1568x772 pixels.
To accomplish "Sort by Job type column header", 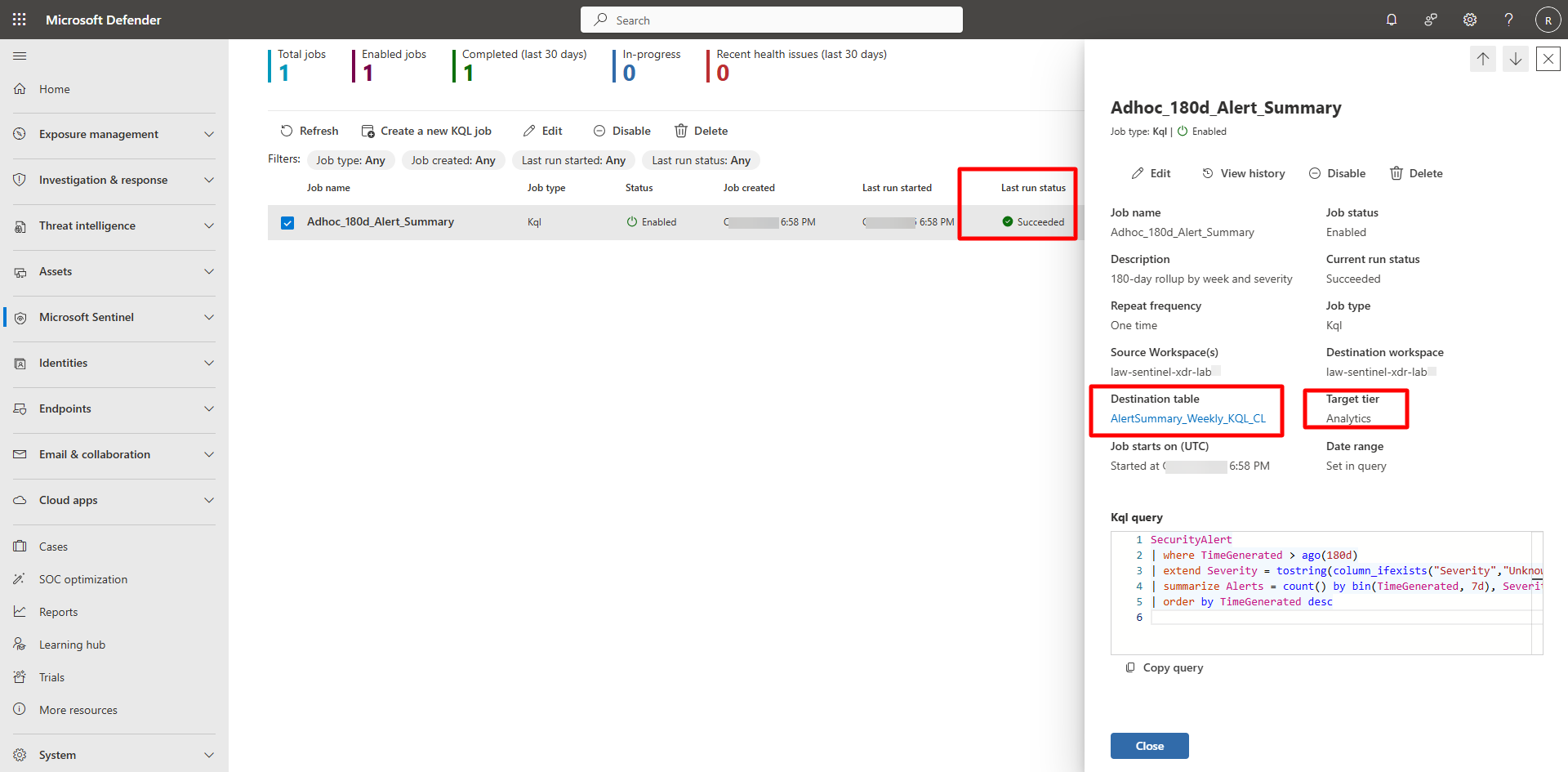I will pyautogui.click(x=546, y=188).
